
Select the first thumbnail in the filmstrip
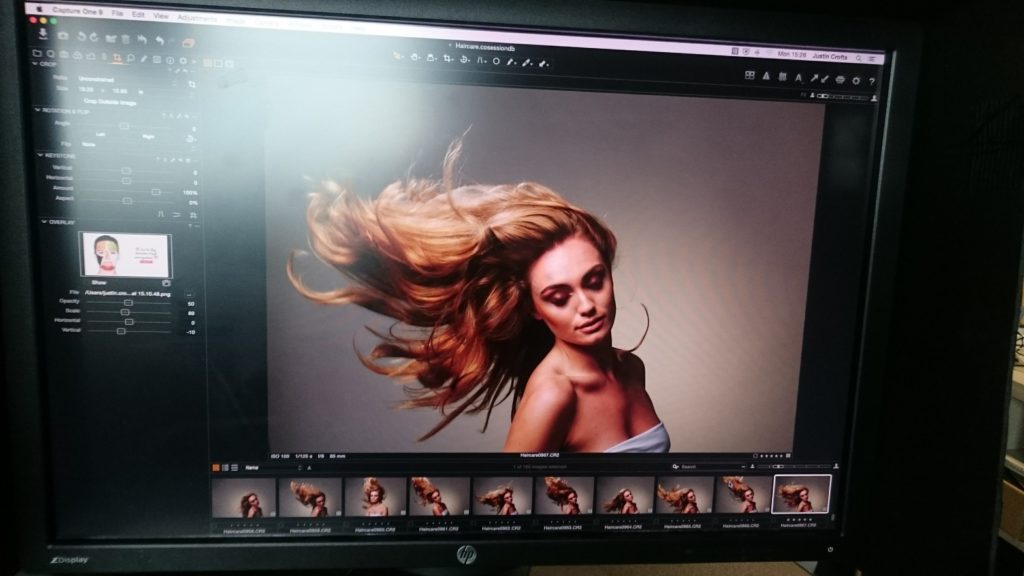click(x=244, y=497)
